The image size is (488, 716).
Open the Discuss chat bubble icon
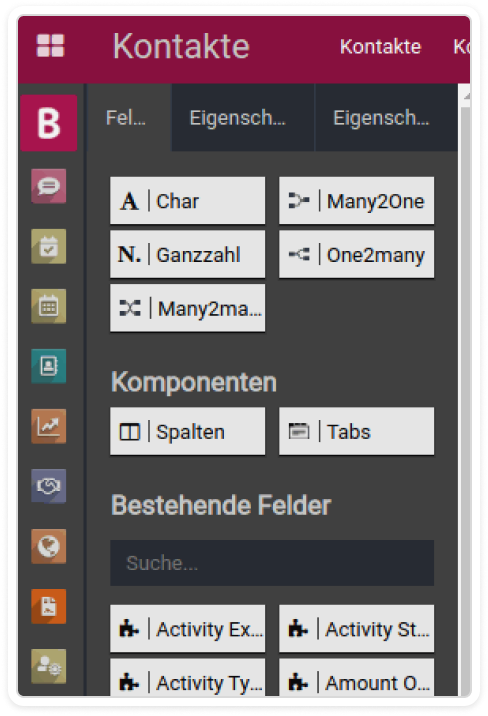click(x=49, y=186)
